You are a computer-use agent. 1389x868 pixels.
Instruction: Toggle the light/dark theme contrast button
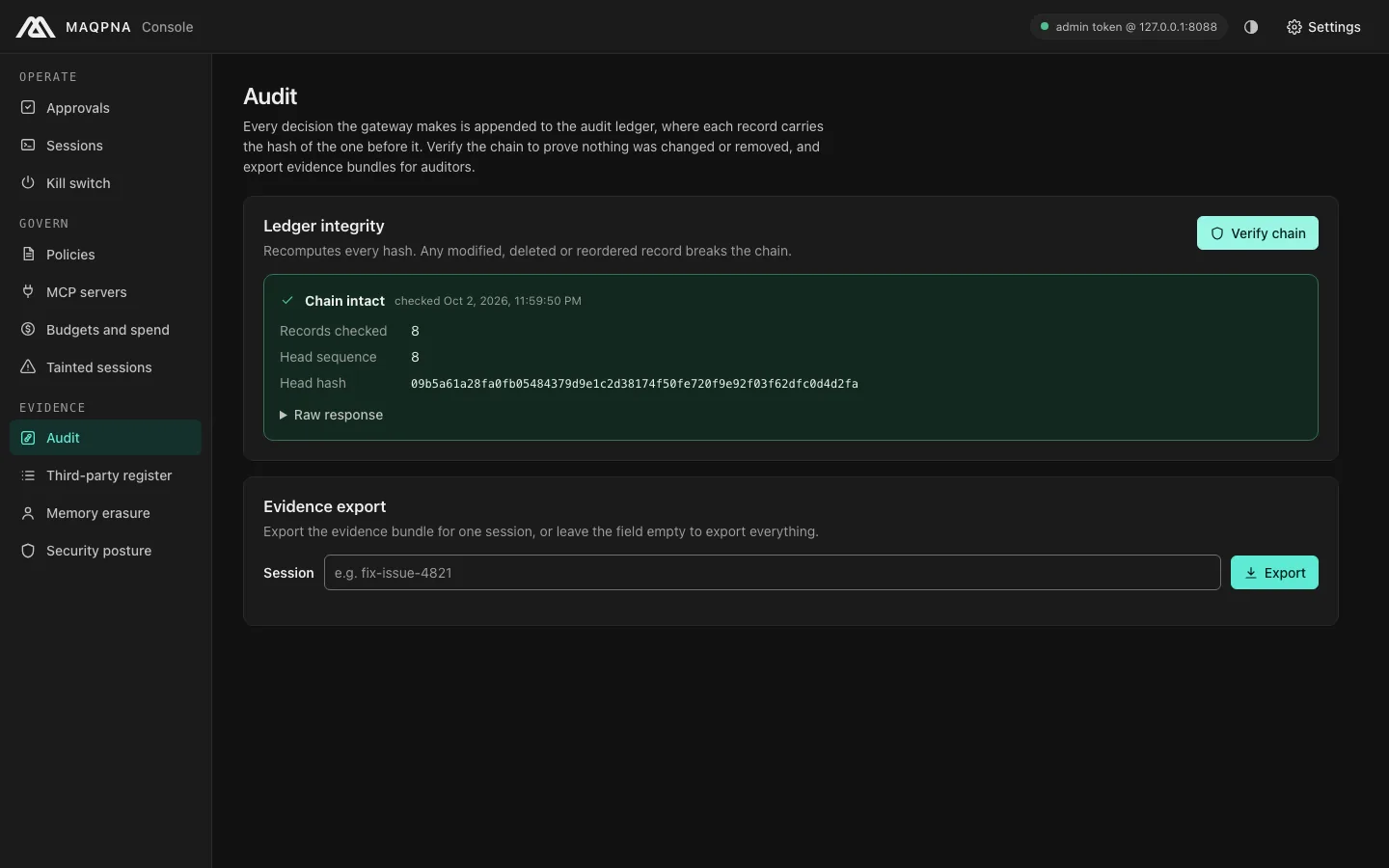click(1251, 27)
